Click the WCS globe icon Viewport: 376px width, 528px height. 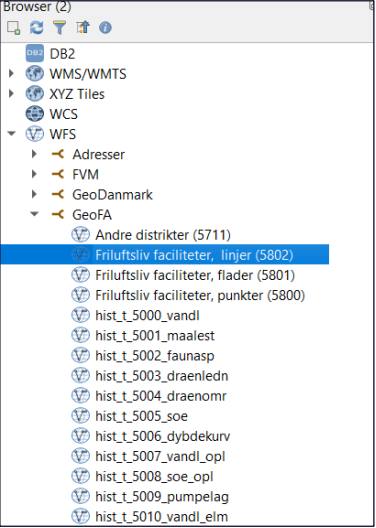[x=35, y=114]
